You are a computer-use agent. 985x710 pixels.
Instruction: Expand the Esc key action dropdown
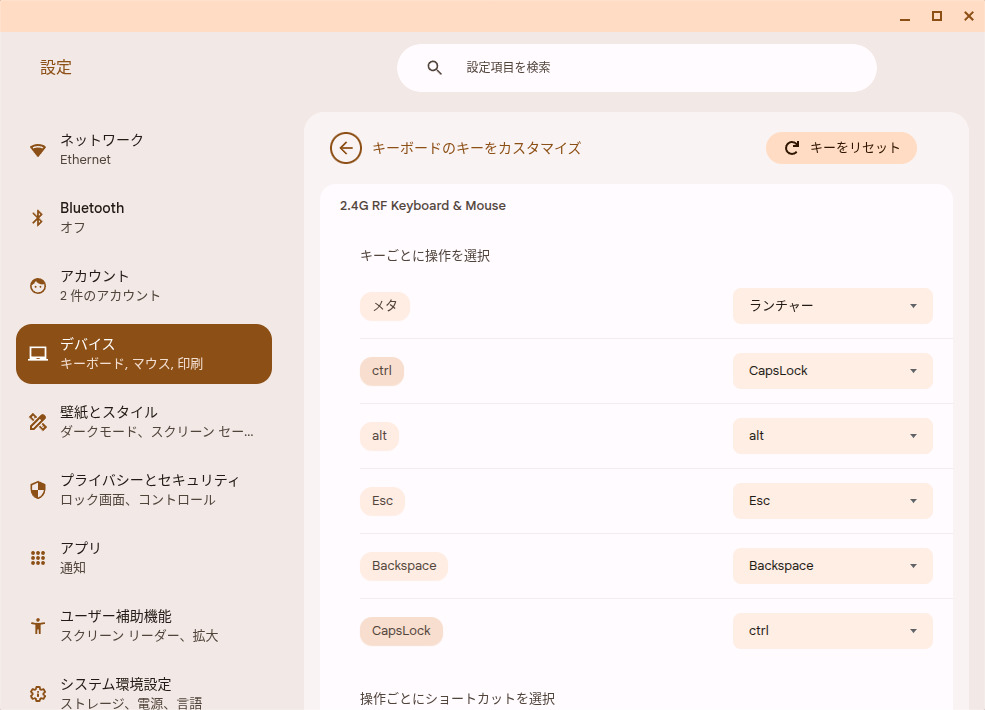[832, 501]
